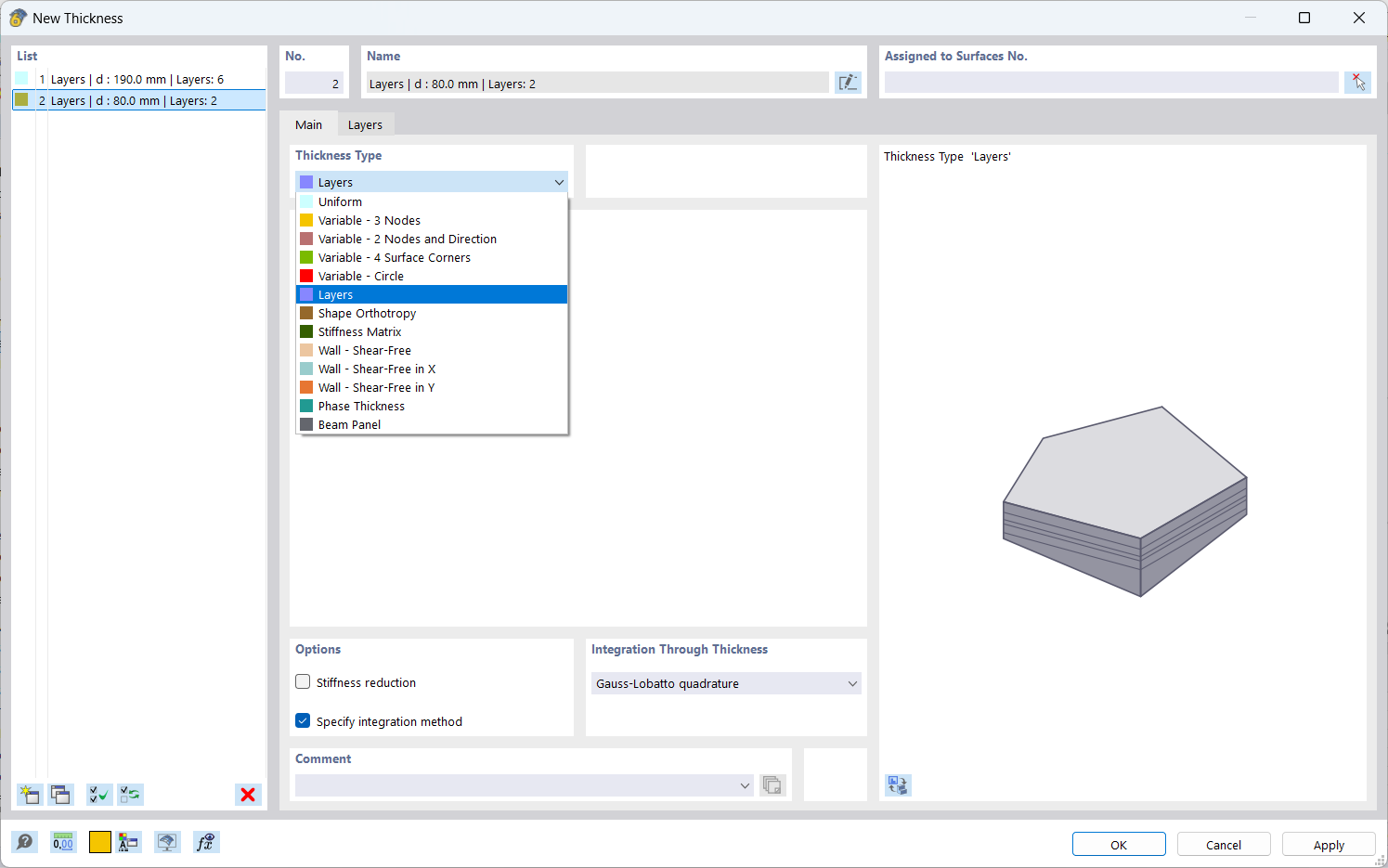Click the surface rendering display icon
Viewport: 1388px width, 868px height.
(167, 842)
